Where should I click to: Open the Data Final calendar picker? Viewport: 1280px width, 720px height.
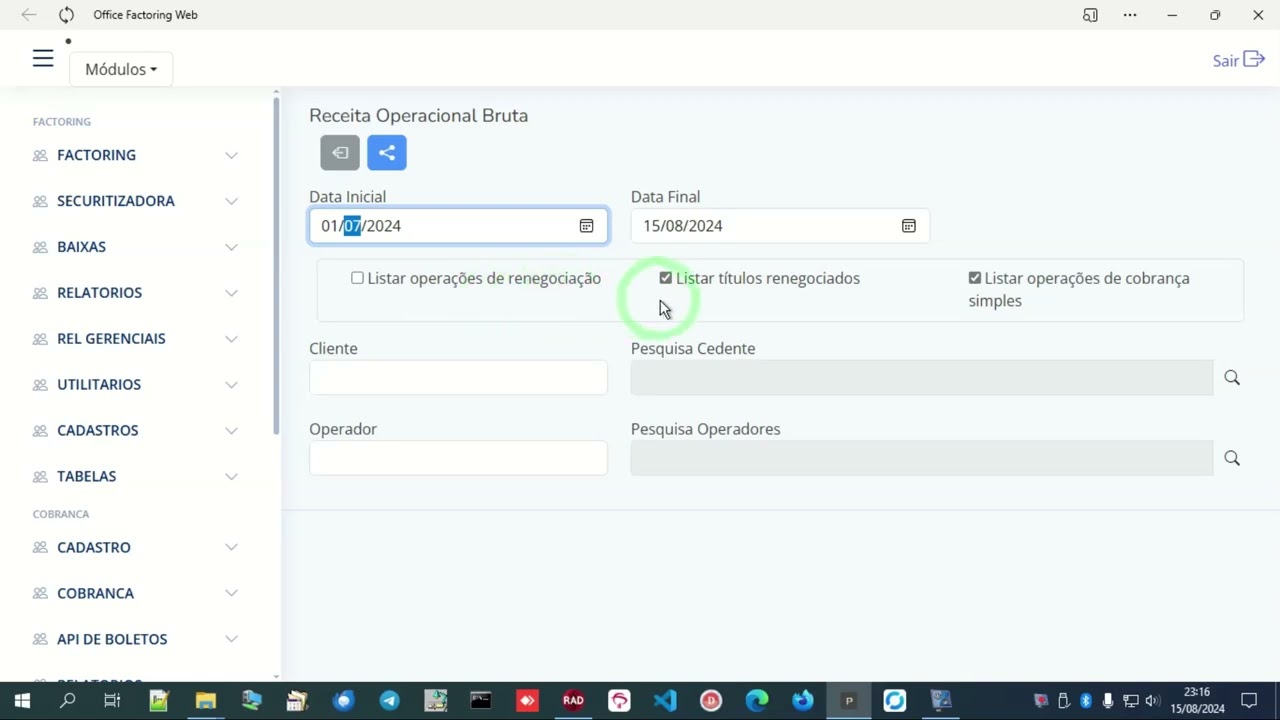(x=909, y=226)
